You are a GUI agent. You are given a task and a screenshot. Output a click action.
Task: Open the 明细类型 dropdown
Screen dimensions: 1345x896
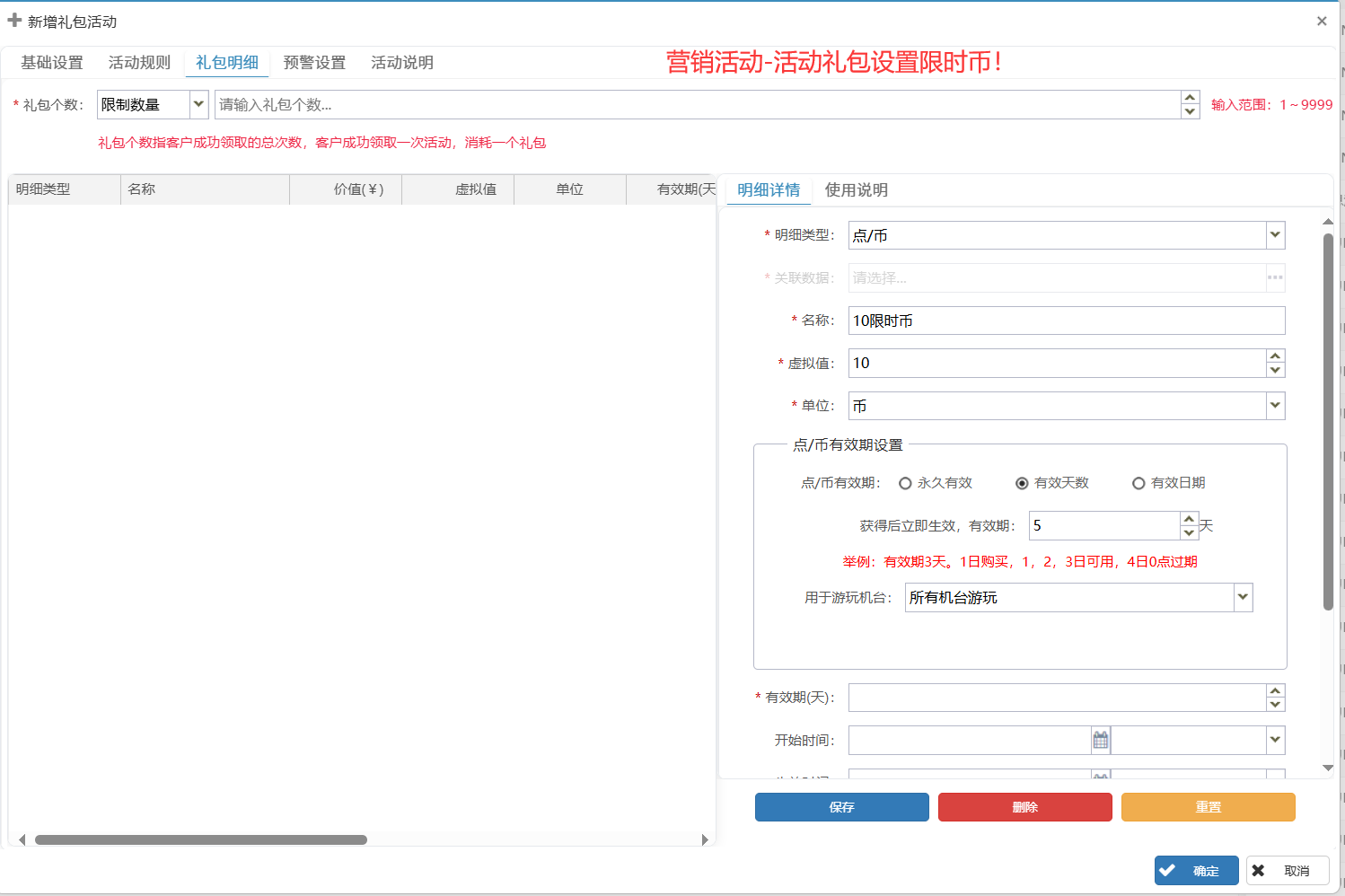1275,235
